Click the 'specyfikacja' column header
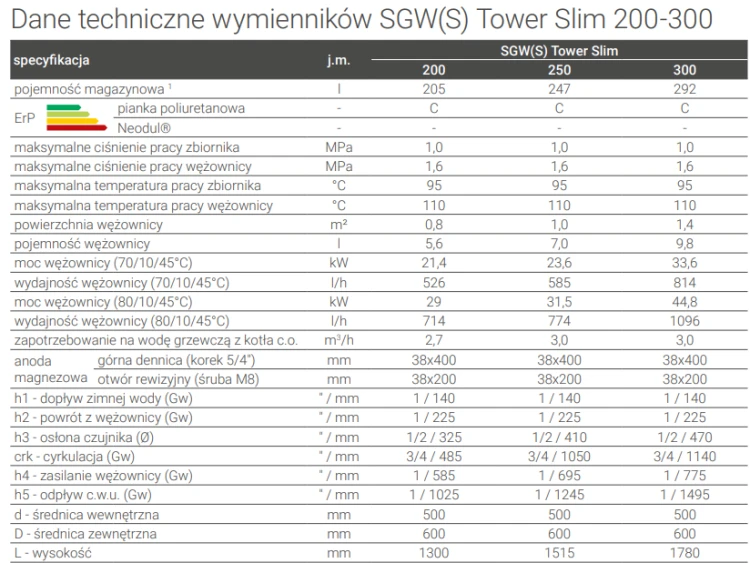This screenshot has height=563, width=750. click(52, 60)
